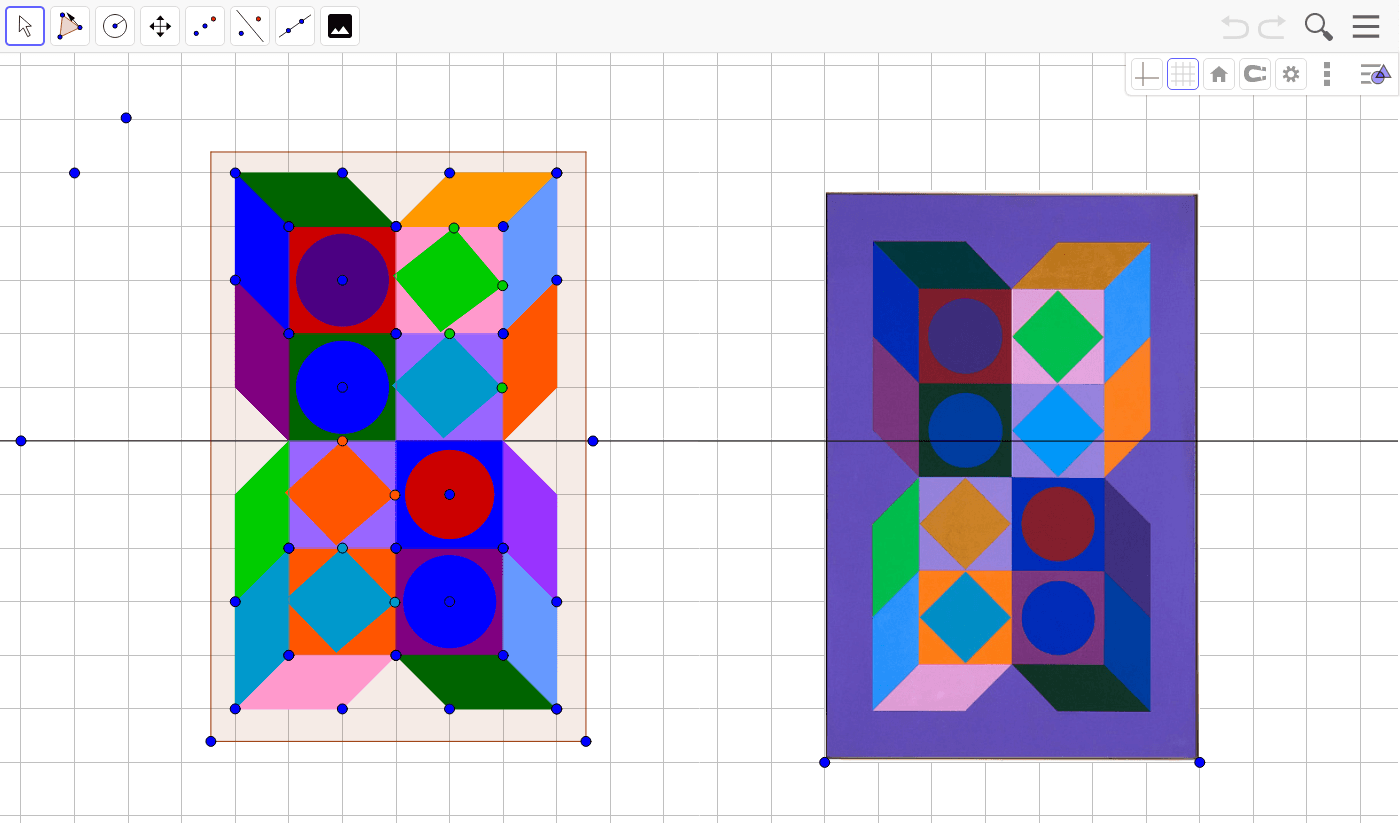Select orange-red parallelogram on construction right side
1400x825 pixels.
coord(530,360)
